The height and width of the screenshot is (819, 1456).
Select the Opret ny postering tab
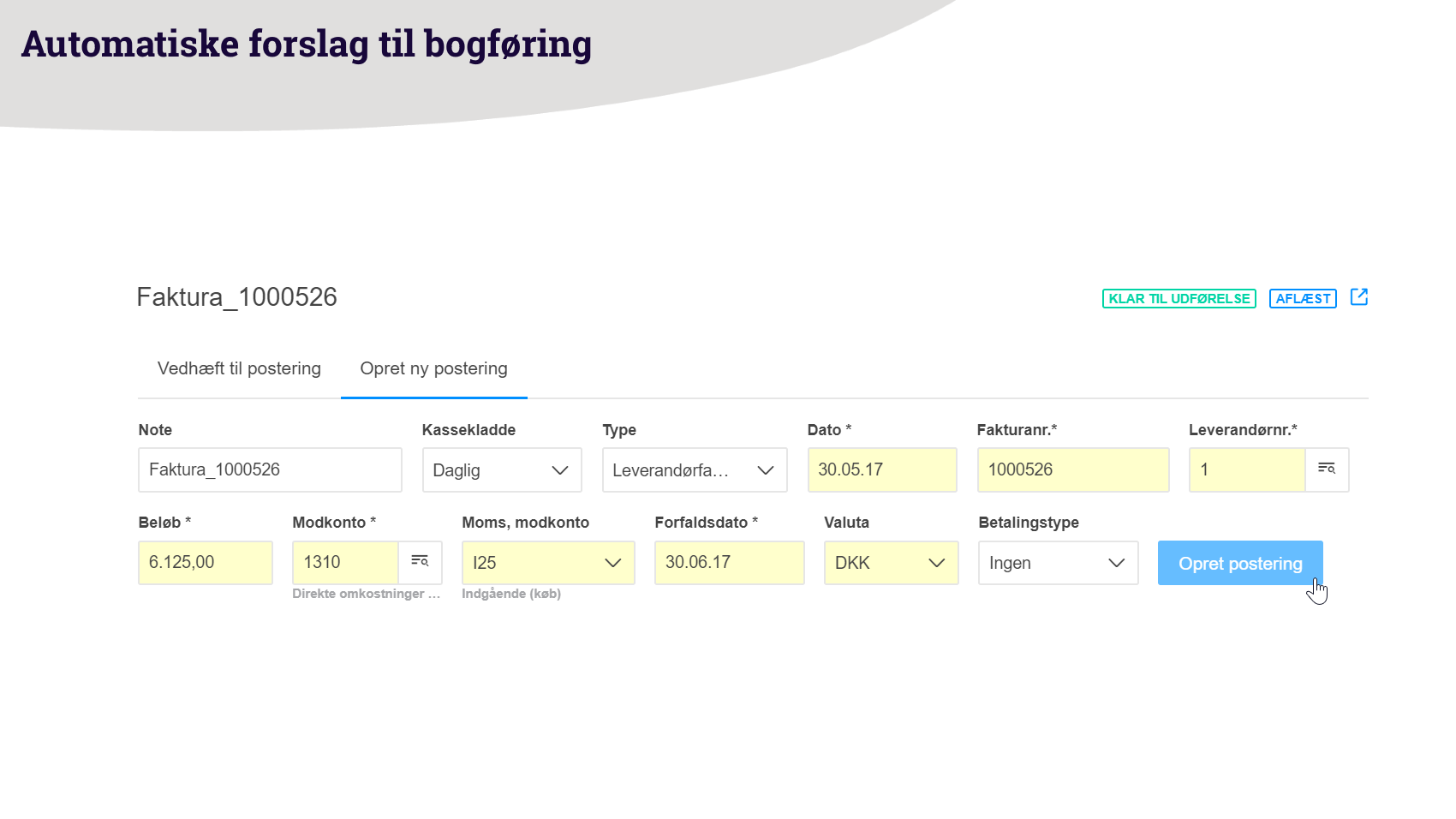tap(433, 369)
